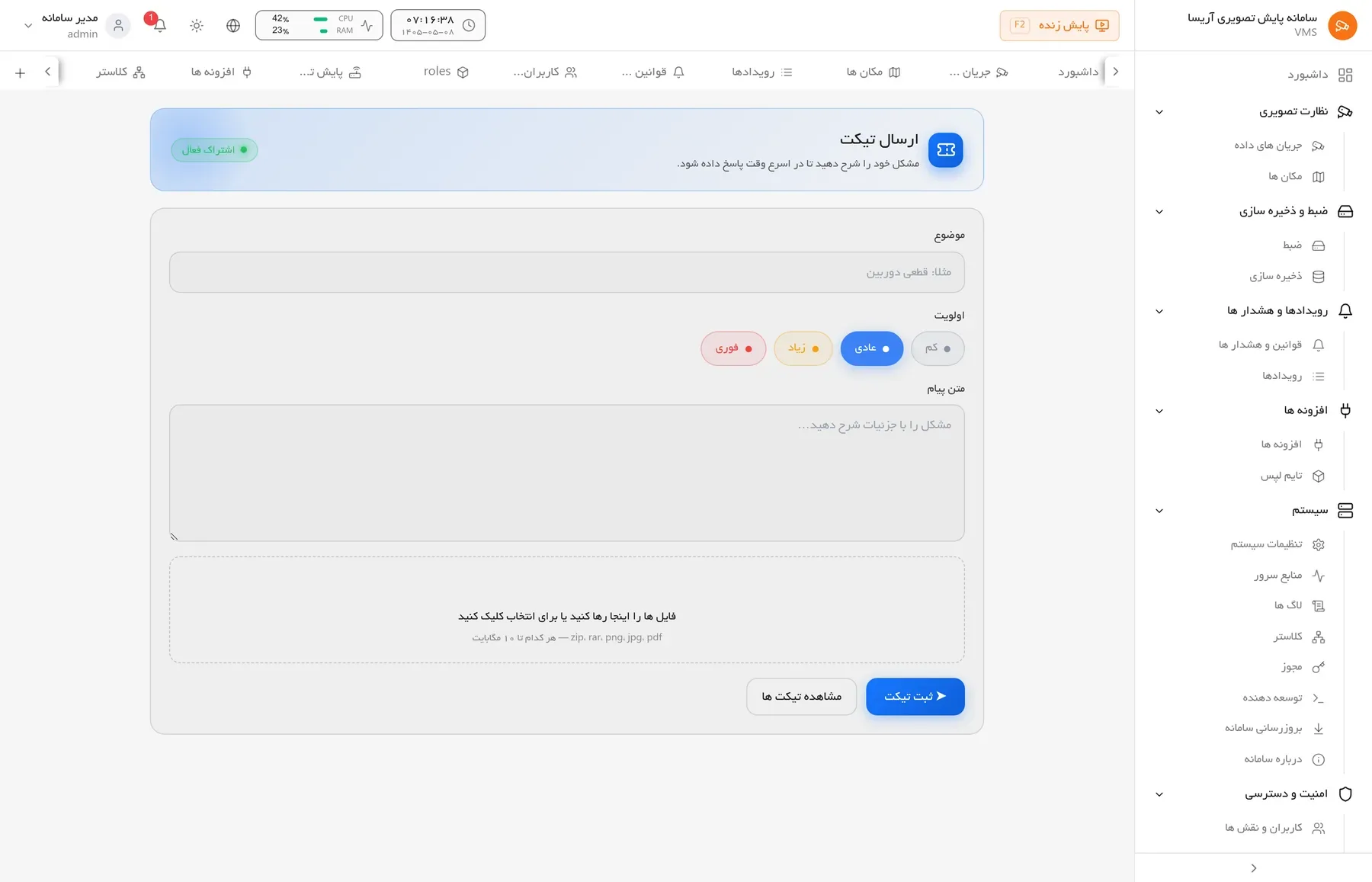The image size is (1372, 882).
Task: Focus the موضوع subject input
Action: pyautogui.click(x=567, y=272)
